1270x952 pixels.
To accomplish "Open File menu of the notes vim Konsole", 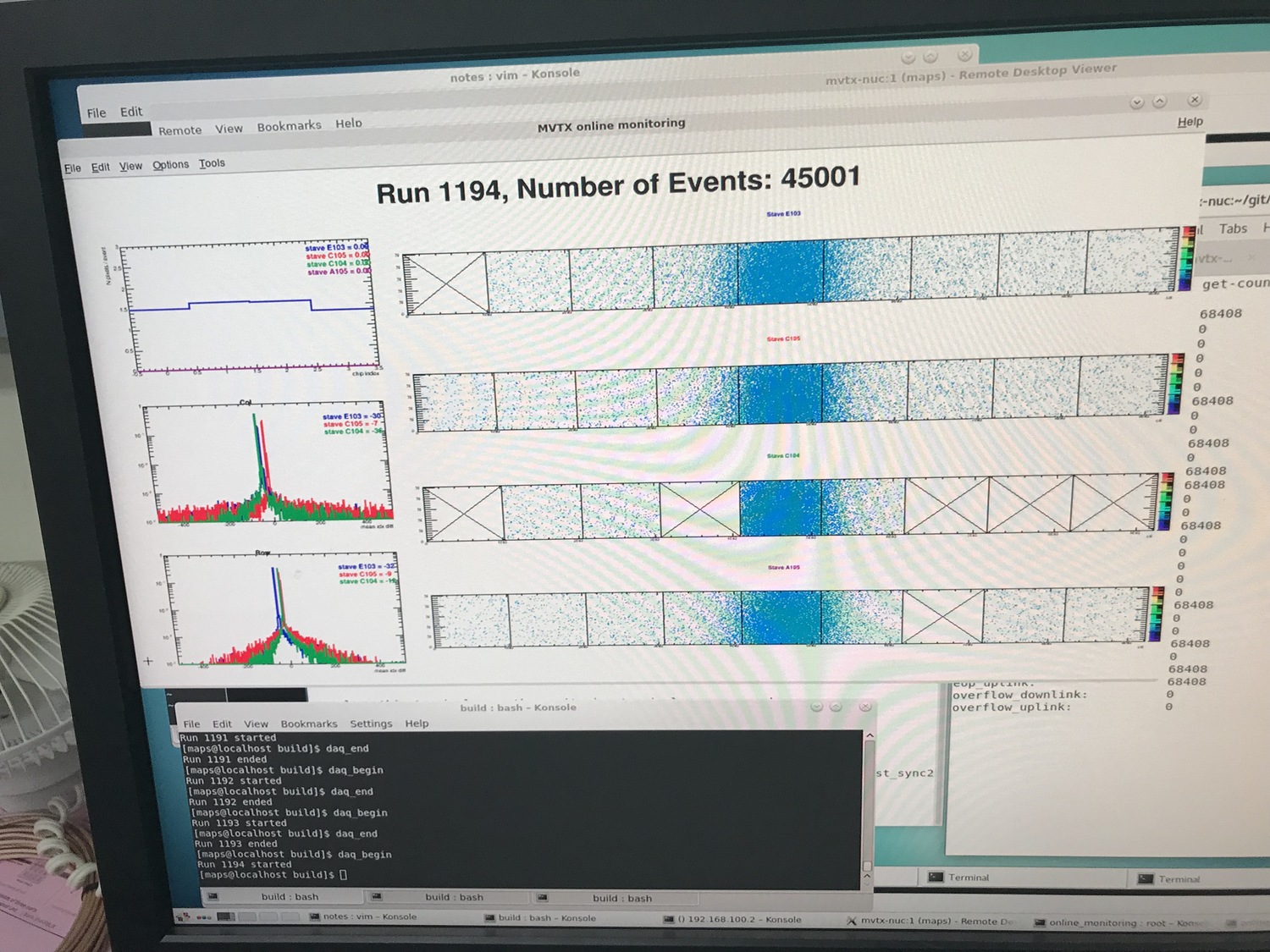I will coord(97,113).
